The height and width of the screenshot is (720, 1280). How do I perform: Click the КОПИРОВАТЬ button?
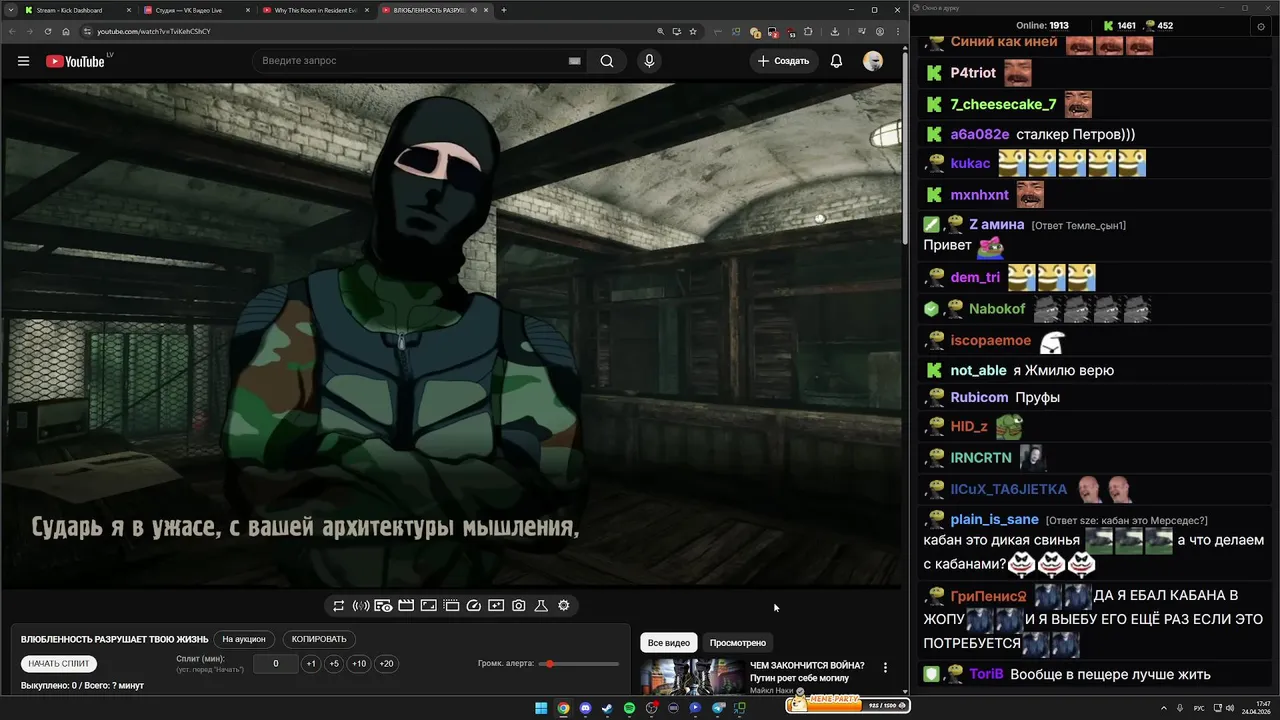tap(319, 639)
